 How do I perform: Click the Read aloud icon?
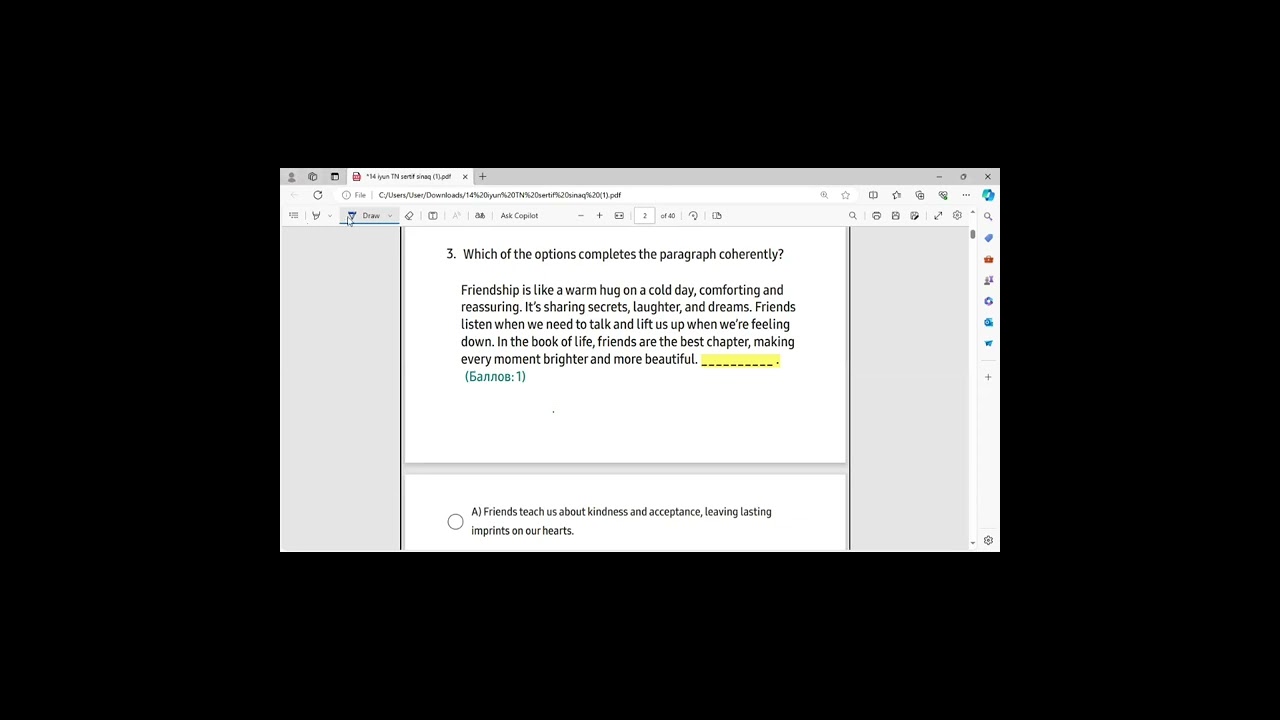[456, 216]
